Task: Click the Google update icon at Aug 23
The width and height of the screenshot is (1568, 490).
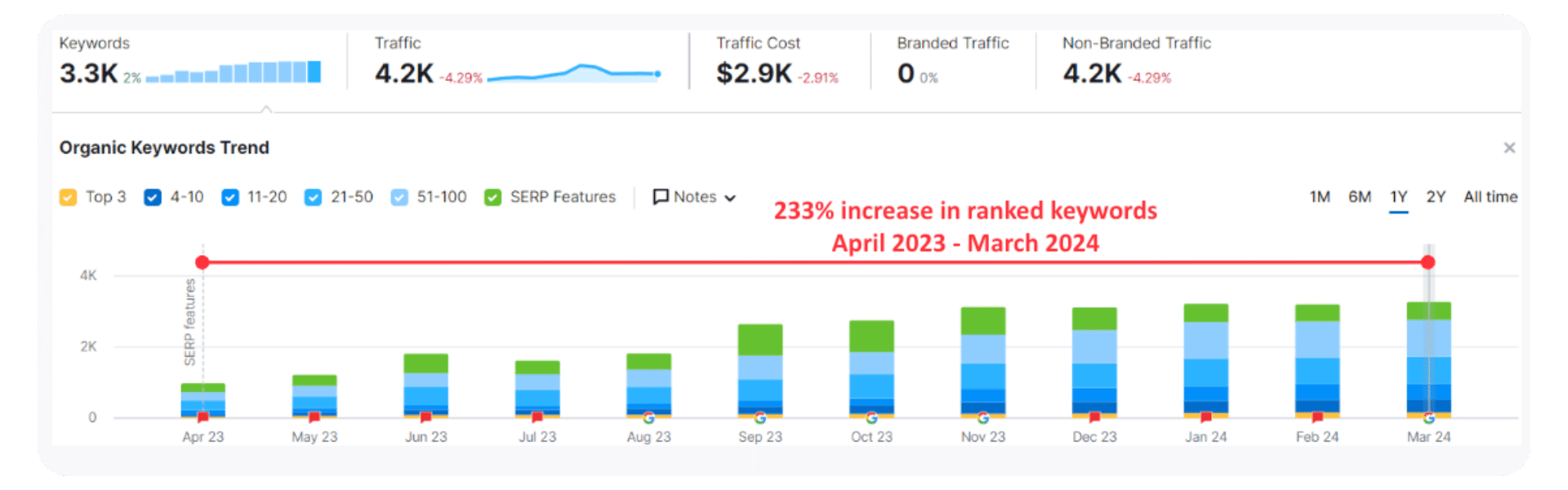Action: pos(648,418)
